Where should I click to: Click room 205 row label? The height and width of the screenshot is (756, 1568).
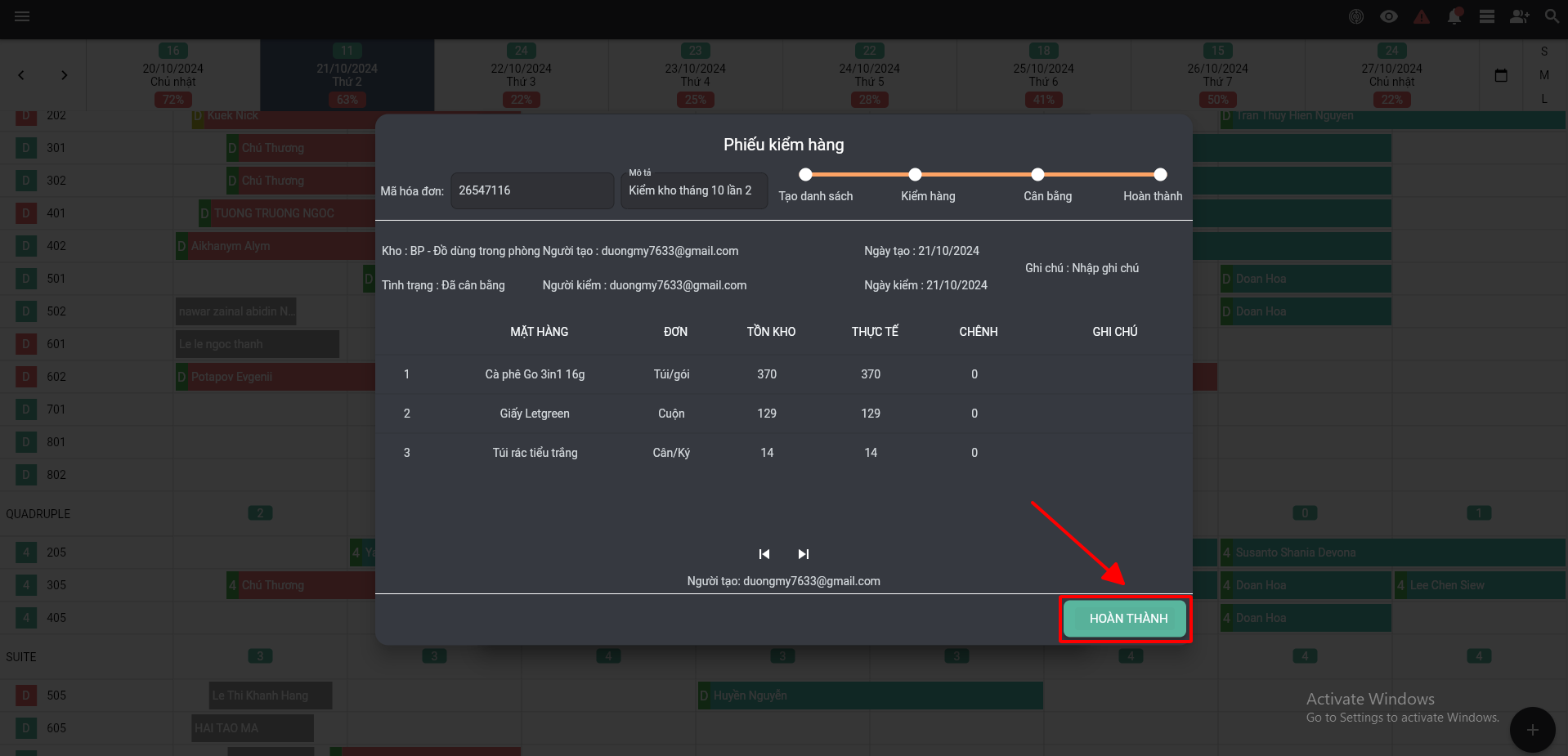(x=56, y=552)
